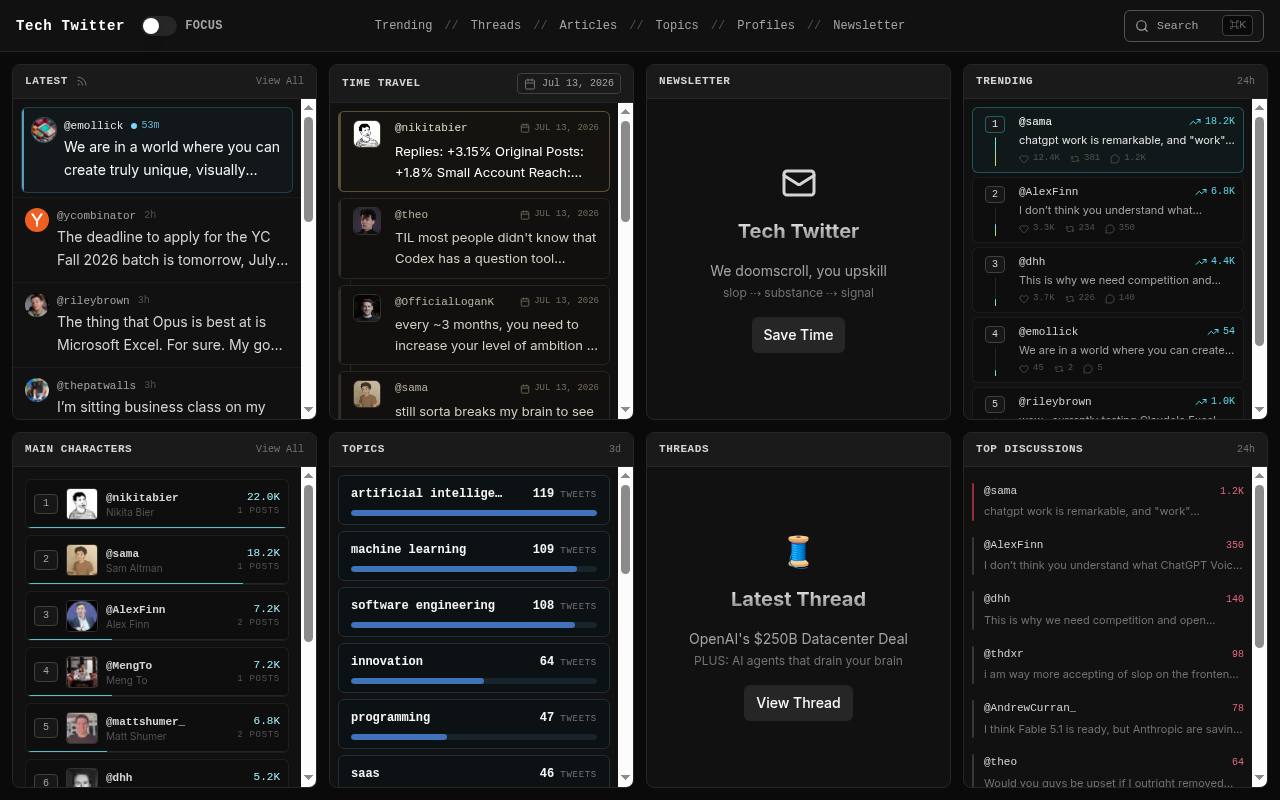The width and height of the screenshot is (1280, 800).
Task: Click the Search input field
Action: [x=1194, y=26]
